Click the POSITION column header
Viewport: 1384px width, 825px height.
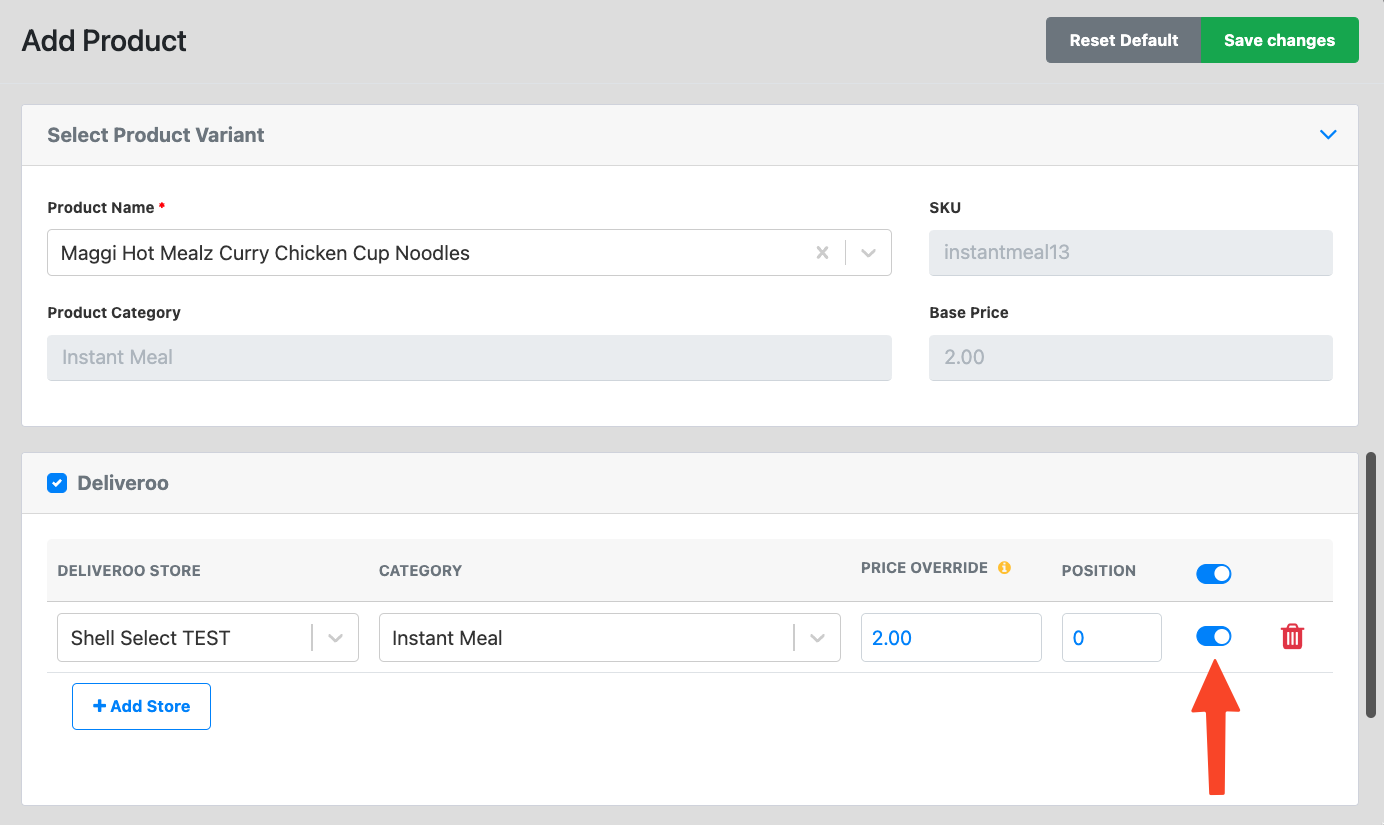click(1099, 571)
